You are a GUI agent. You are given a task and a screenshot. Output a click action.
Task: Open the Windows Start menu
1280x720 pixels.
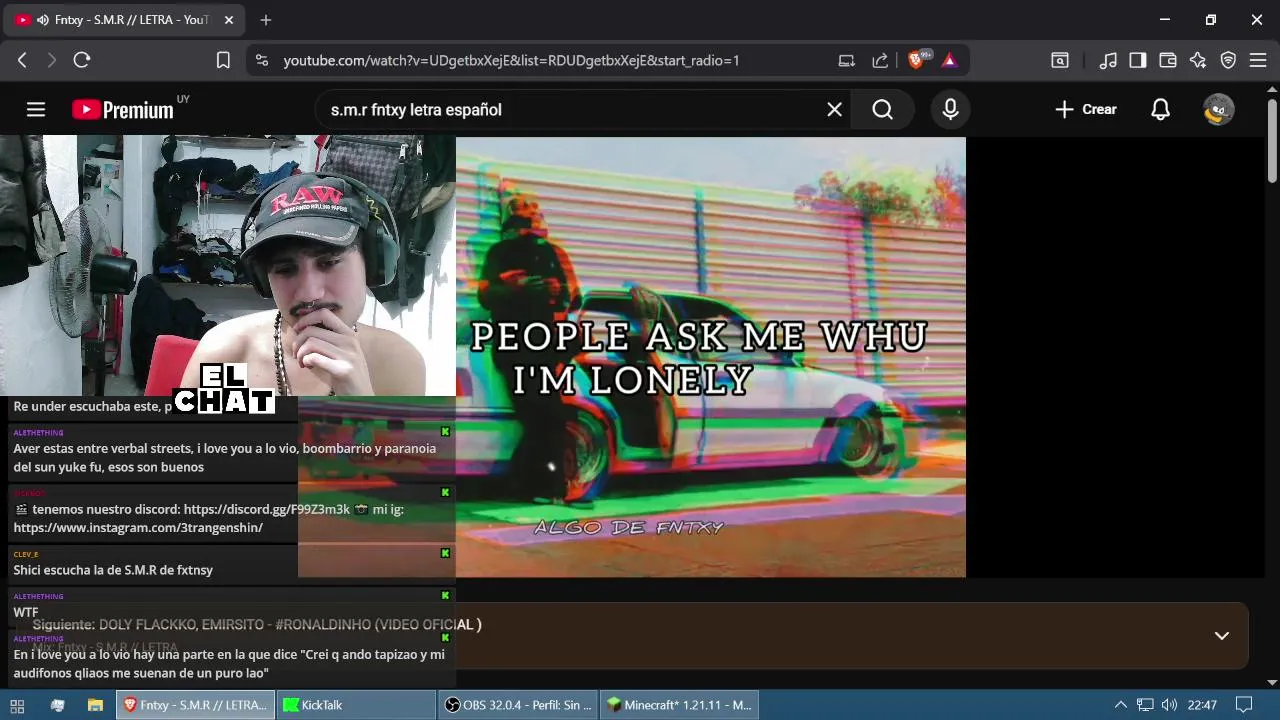coord(17,705)
